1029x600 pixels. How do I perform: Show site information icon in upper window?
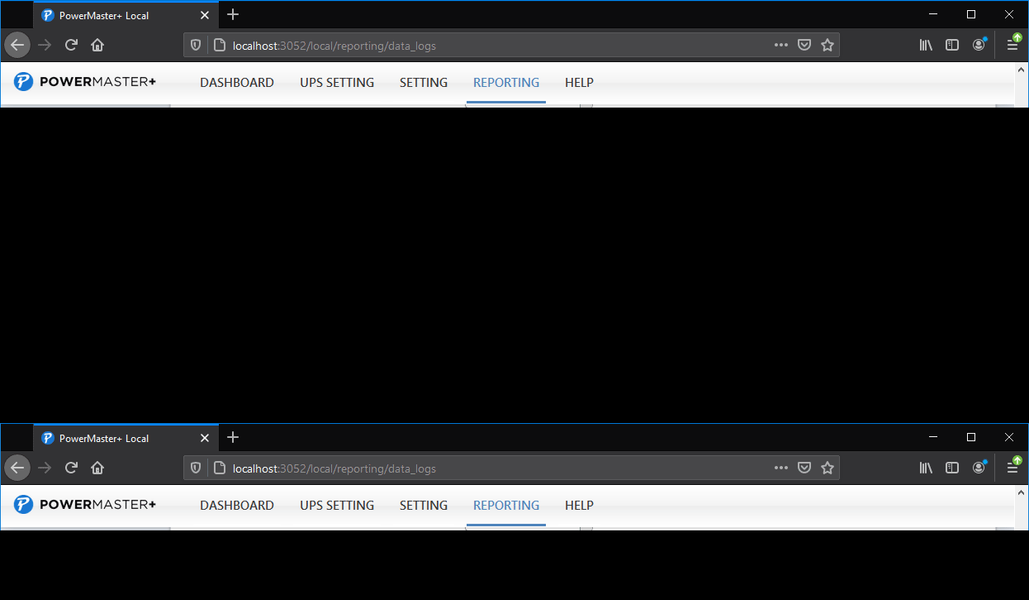pos(220,45)
